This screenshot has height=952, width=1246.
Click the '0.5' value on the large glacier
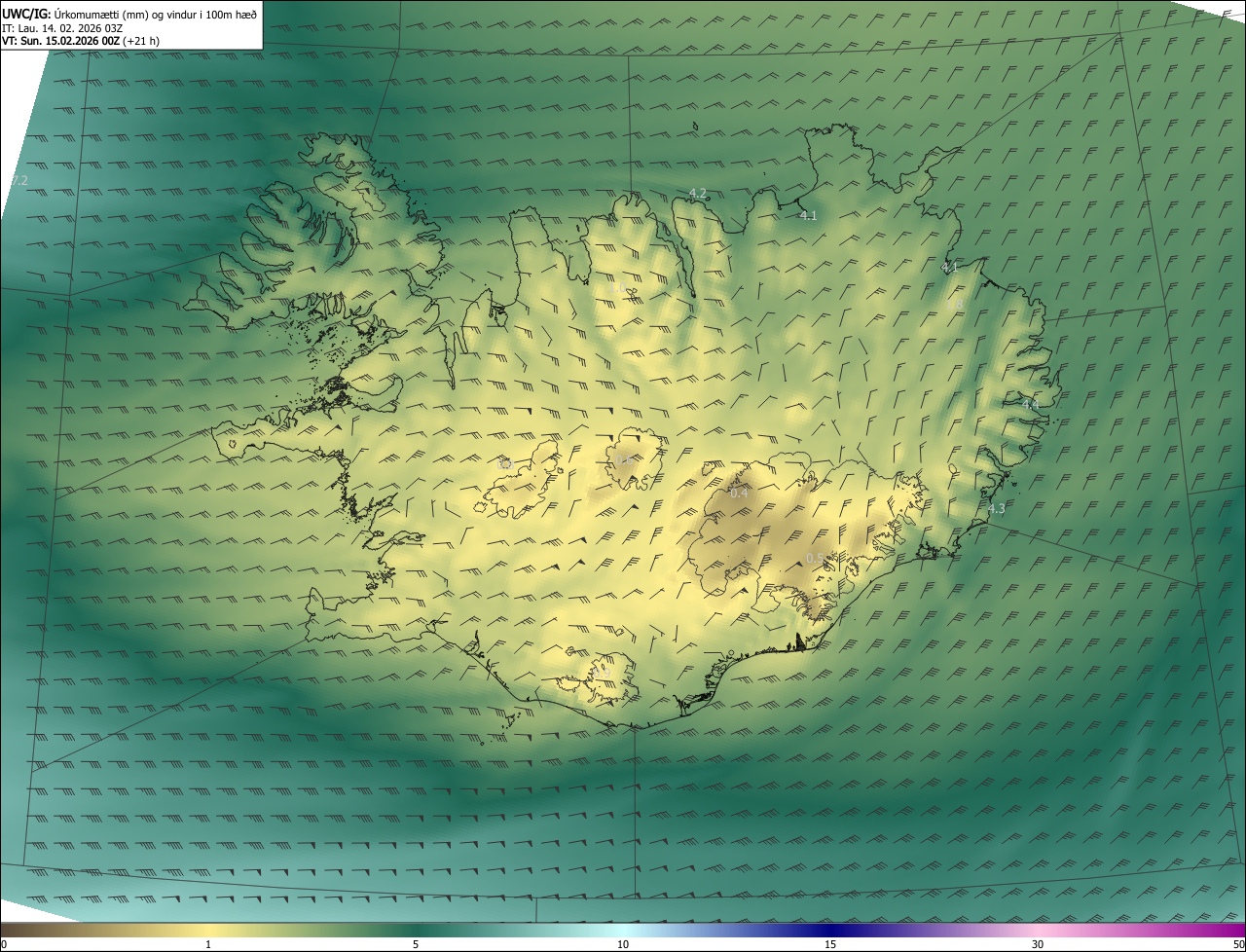click(x=815, y=558)
